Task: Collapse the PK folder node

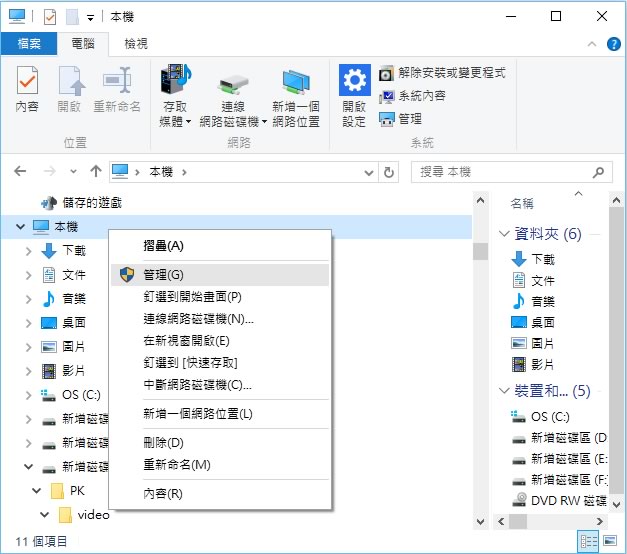Action: (36, 490)
